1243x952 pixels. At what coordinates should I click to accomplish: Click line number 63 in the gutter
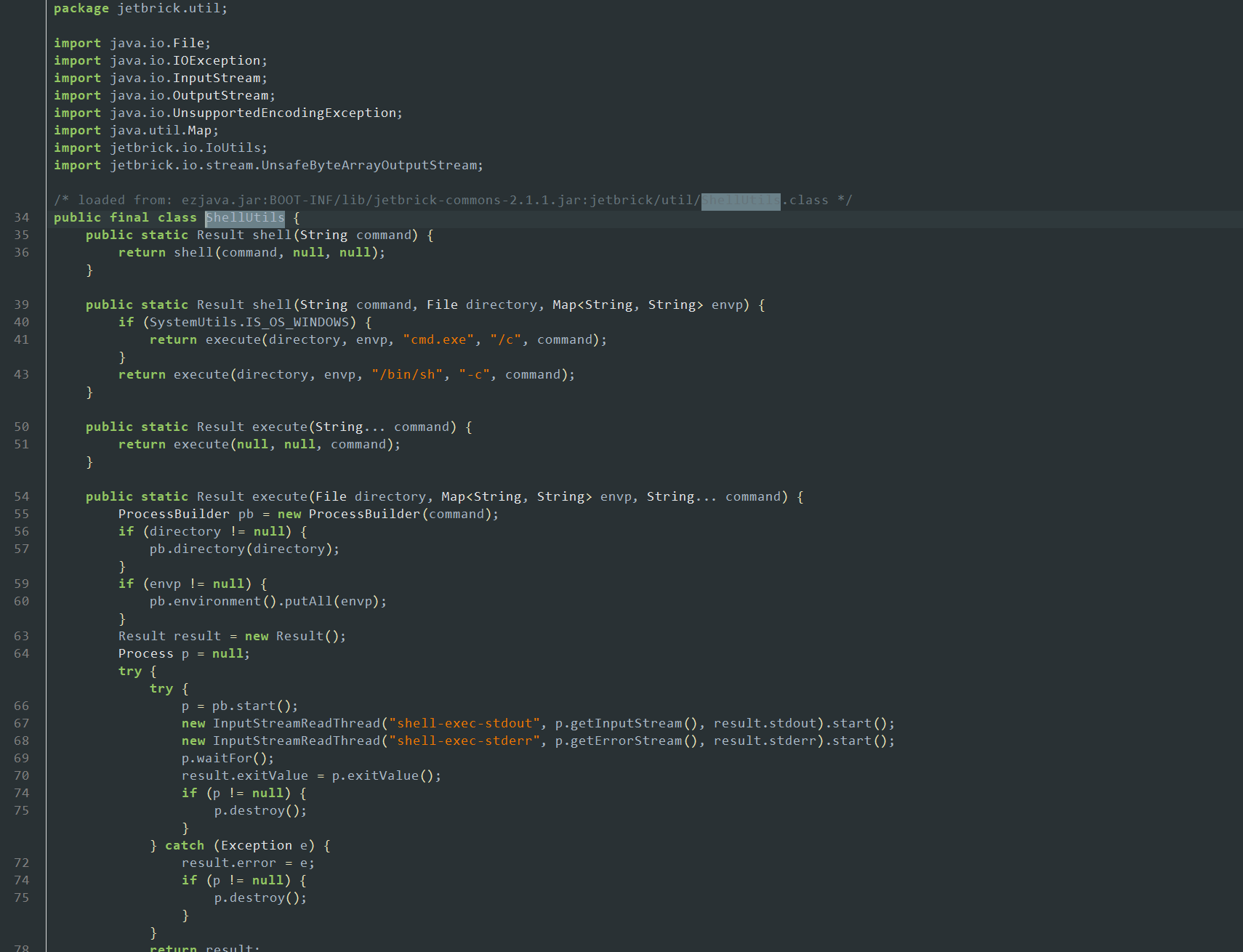coord(22,636)
